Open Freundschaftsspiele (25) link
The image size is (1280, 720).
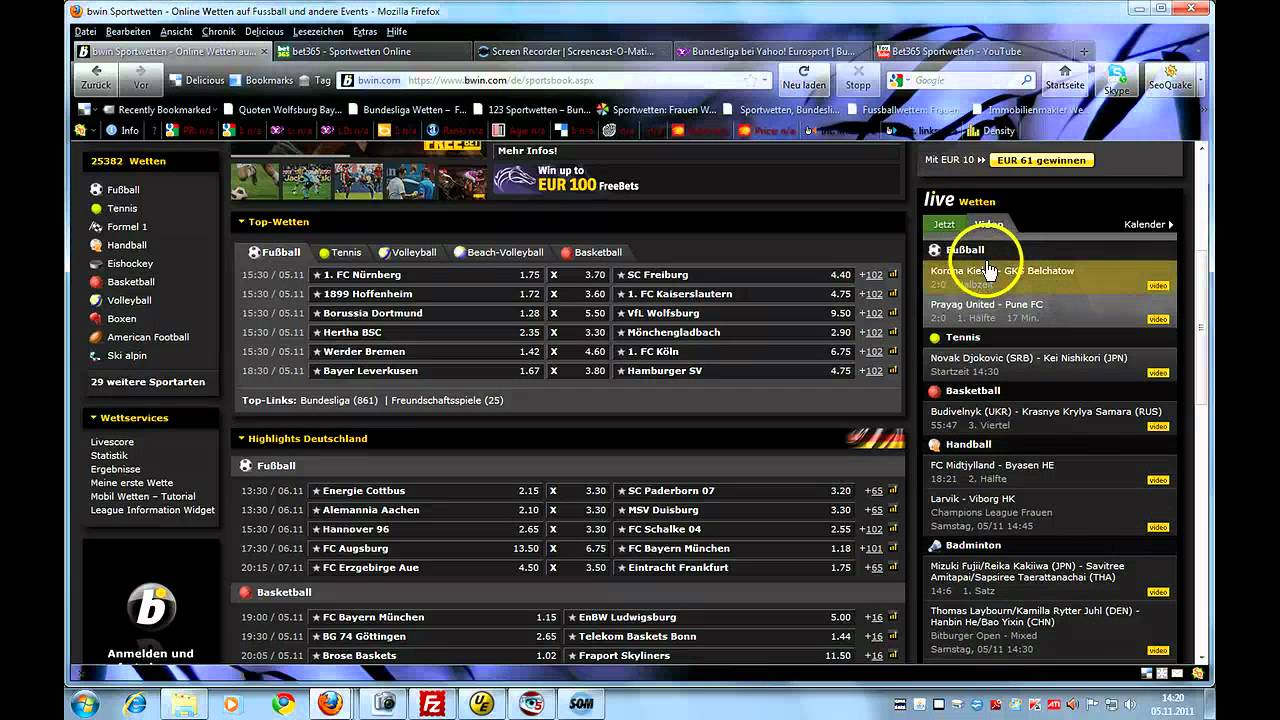(x=447, y=401)
